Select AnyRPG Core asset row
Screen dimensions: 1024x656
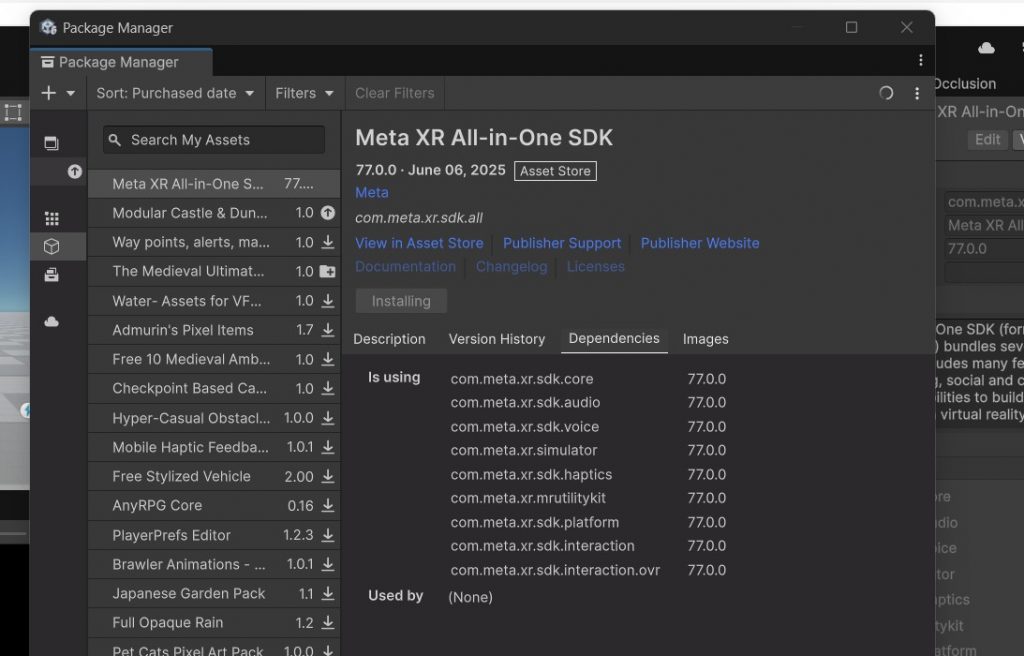point(214,506)
